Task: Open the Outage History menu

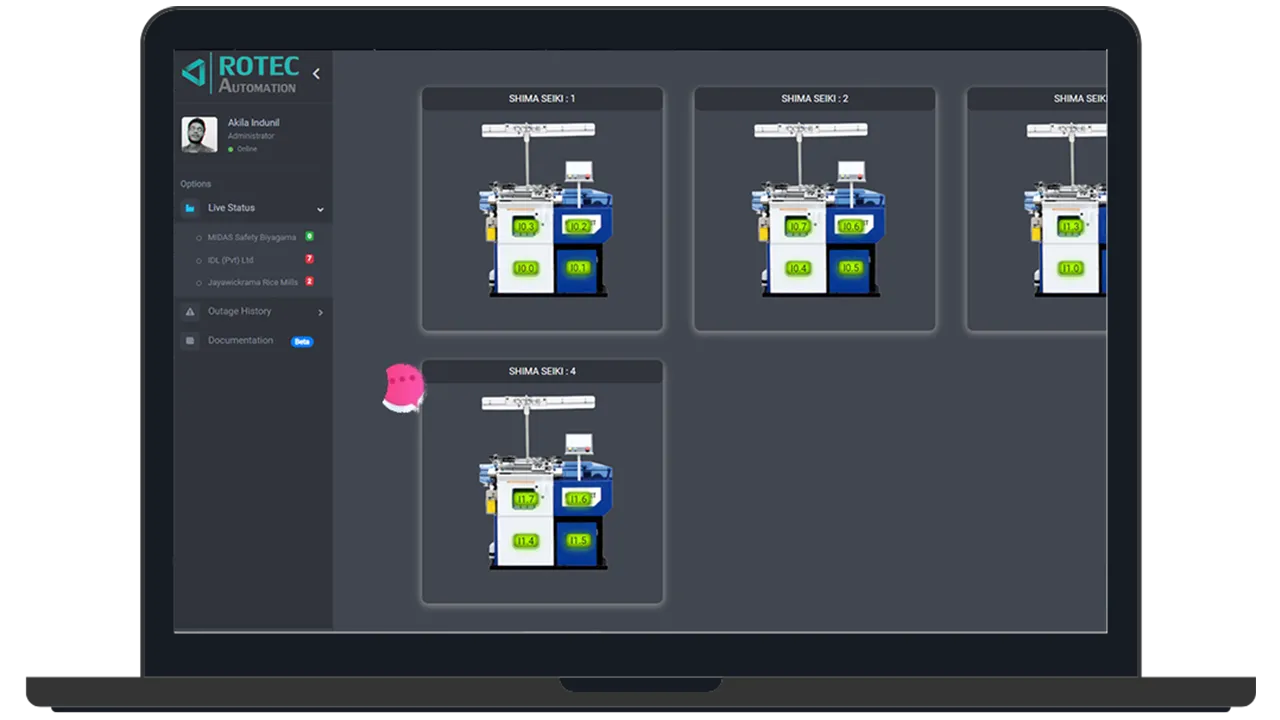Action: [x=239, y=311]
